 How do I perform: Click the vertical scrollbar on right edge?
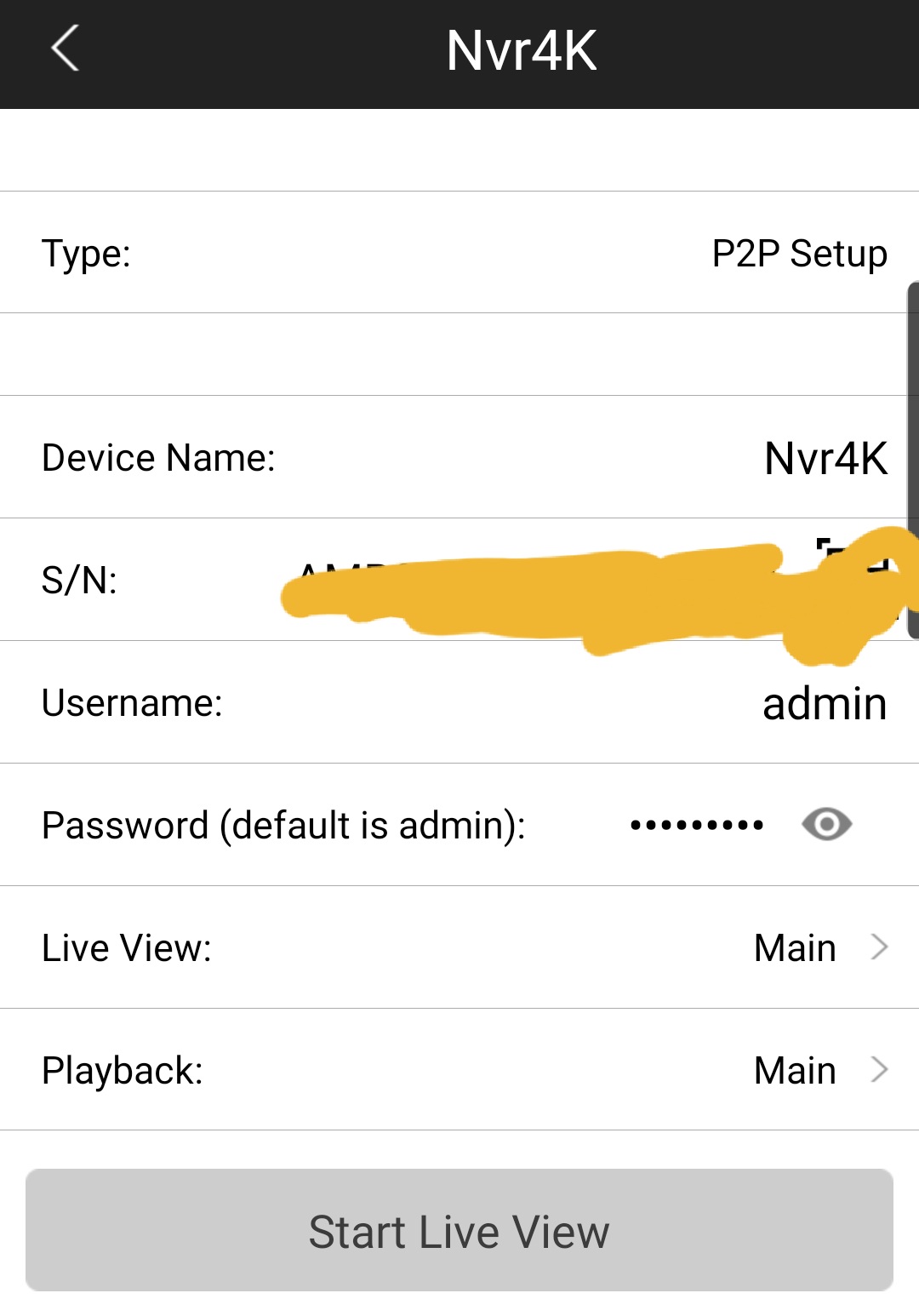[x=913, y=460]
